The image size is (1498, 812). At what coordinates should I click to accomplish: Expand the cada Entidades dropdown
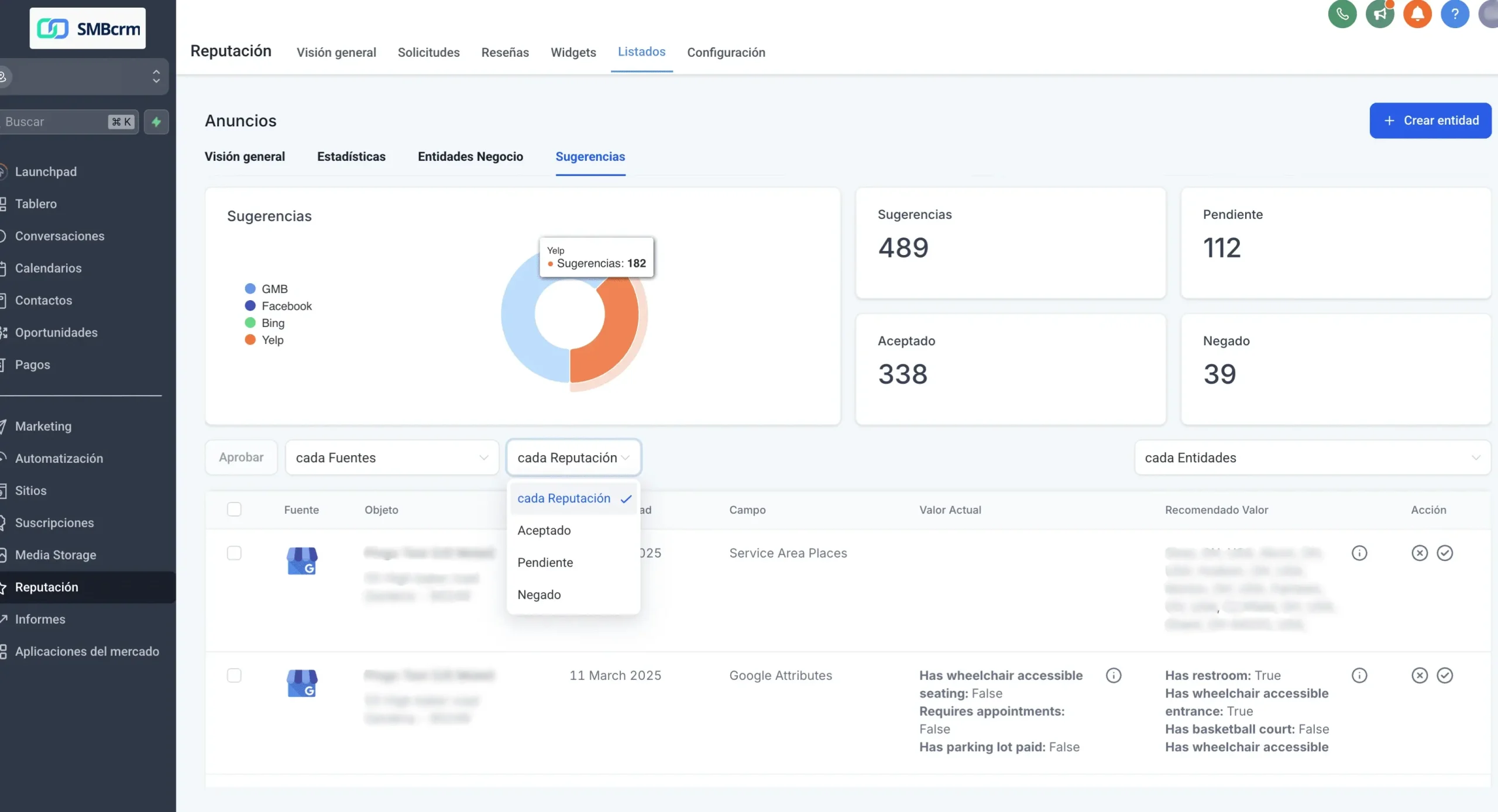1313,457
